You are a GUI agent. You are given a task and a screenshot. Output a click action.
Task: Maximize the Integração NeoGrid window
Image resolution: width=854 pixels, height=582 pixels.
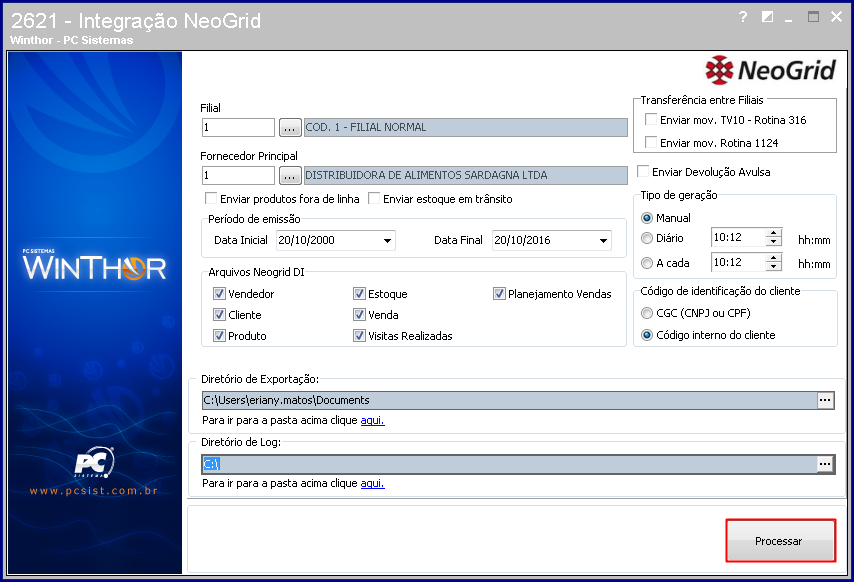[x=813, y=17]
